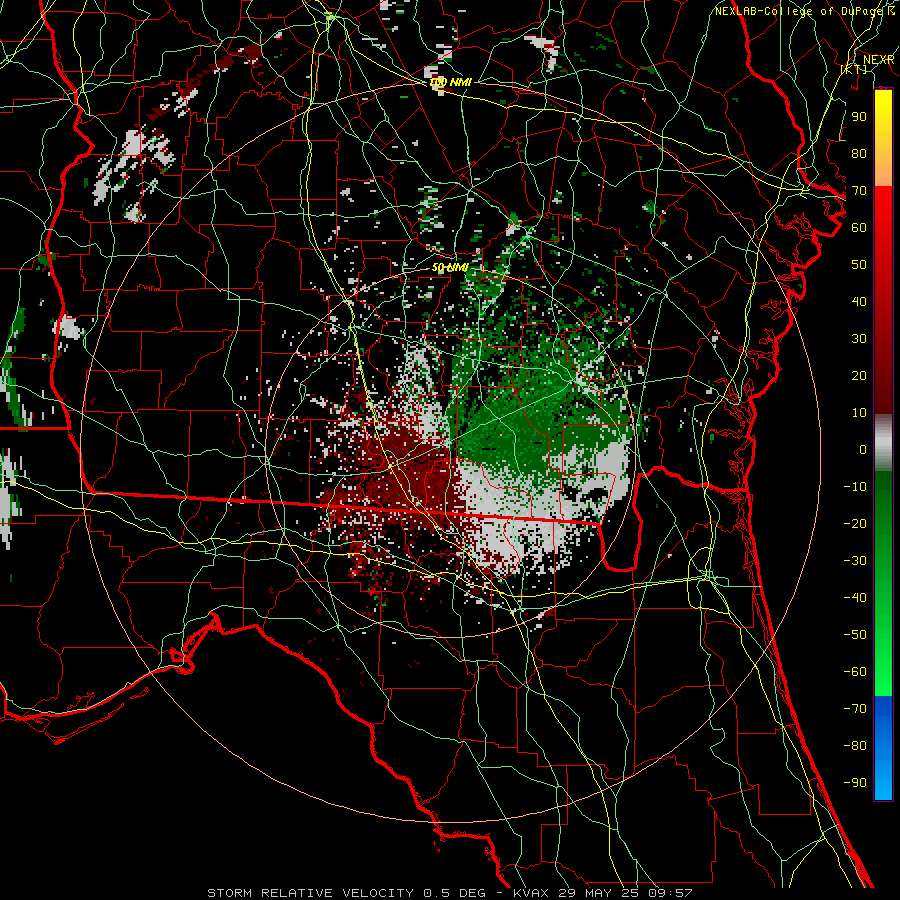This screenshot has width=900, height=900.
Task: Click the -80 legend value
Action: click(x=855, y=746)
